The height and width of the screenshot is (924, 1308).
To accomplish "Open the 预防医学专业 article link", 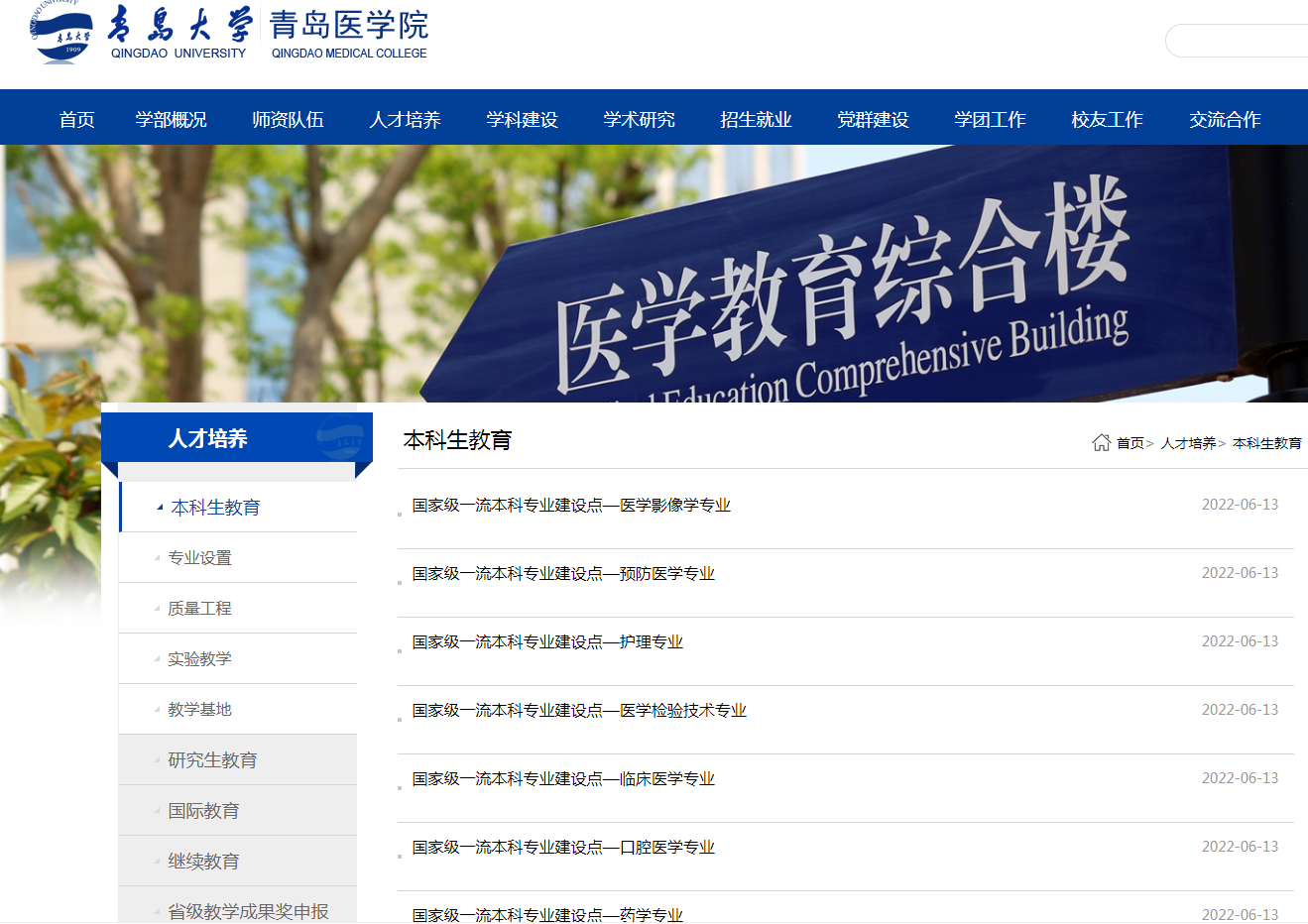I will pos(563,574).
